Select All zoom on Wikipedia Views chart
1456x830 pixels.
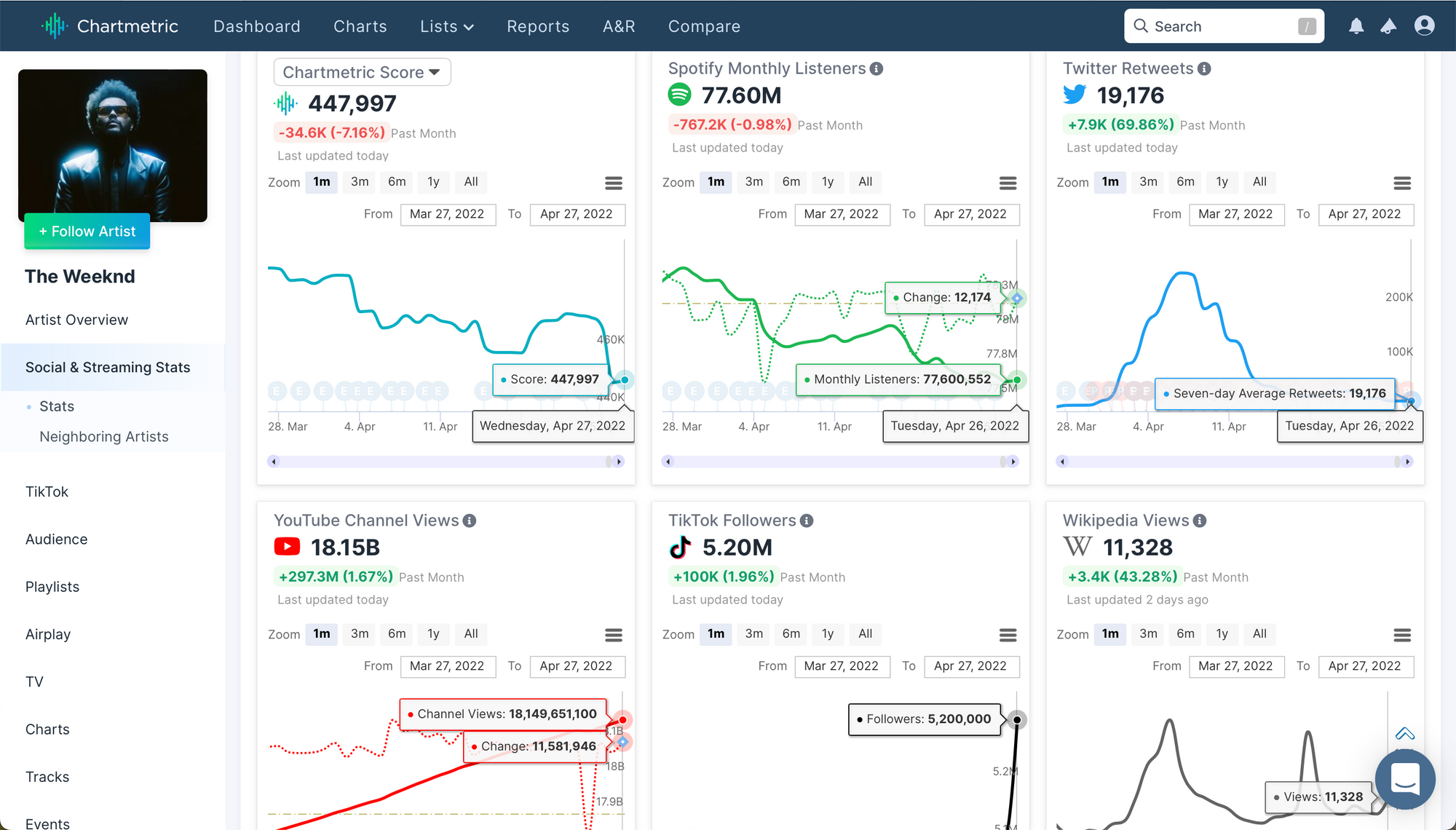pyautogui.click(x=1259, y=634)
